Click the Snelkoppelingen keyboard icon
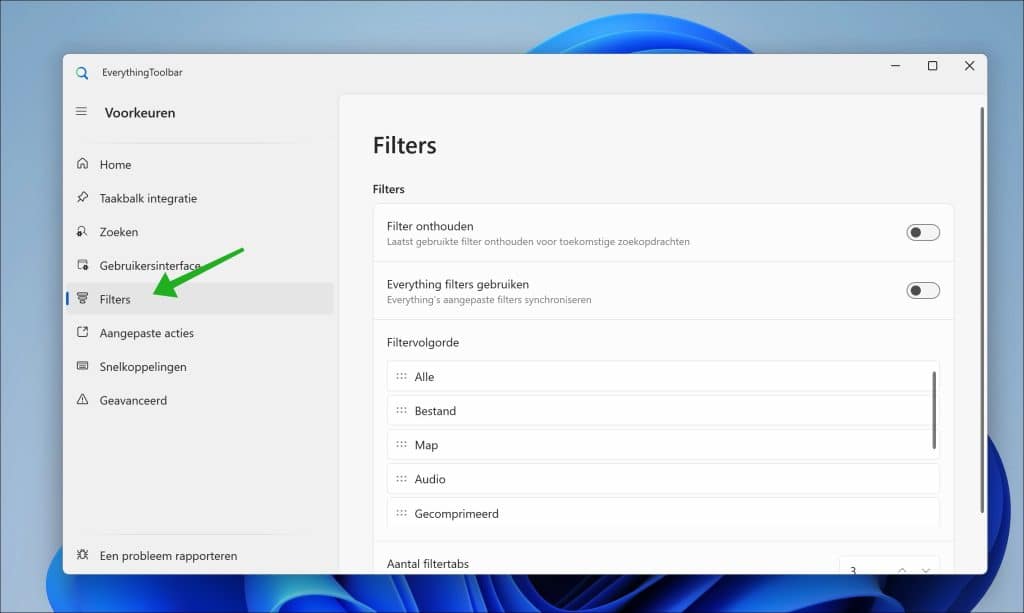Screen dimensions: 1024x613 tap(82, 366)
